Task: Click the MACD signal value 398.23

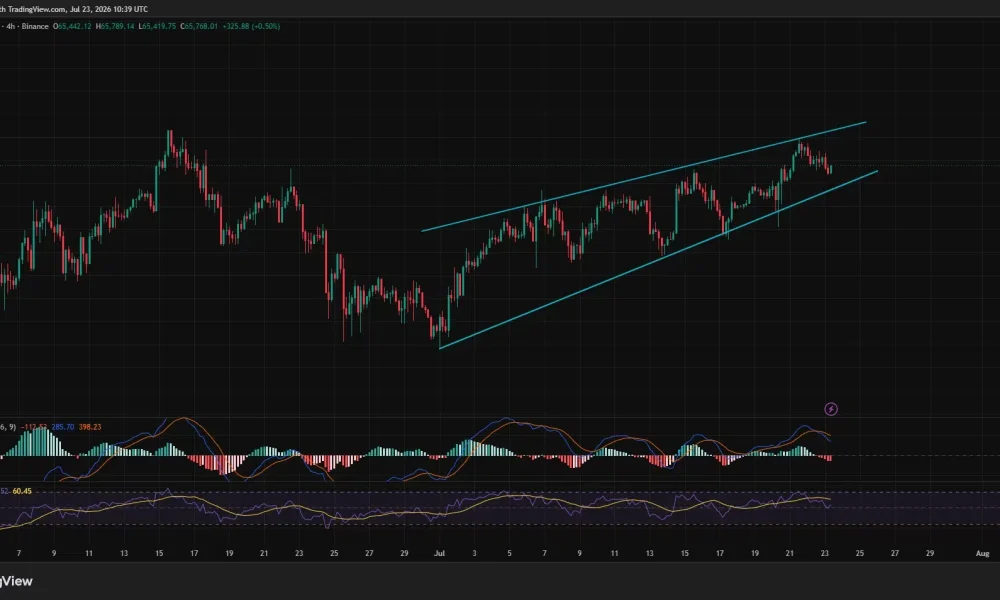Action: click(90, 427)
